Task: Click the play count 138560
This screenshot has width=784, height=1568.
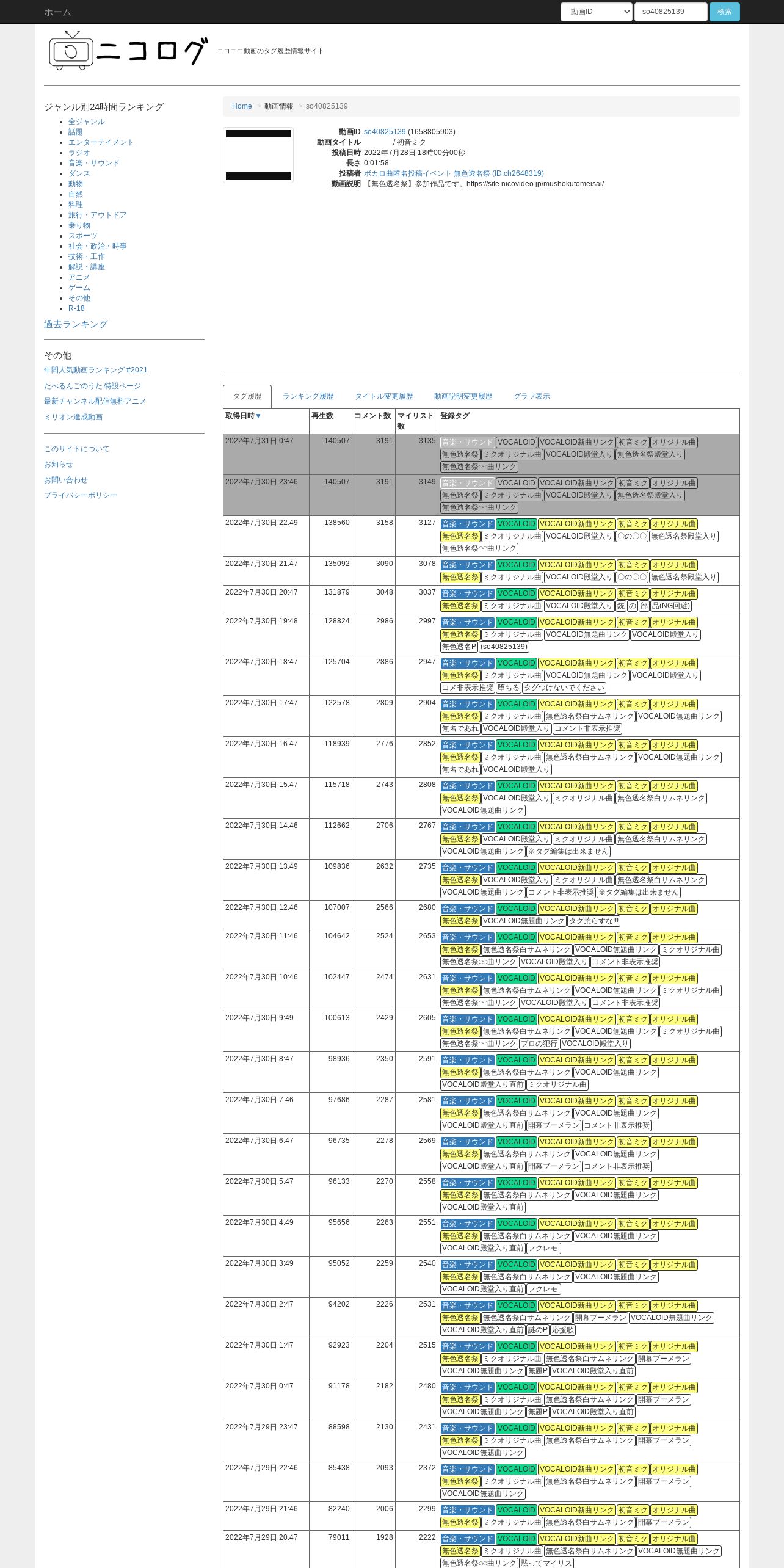Action: point(337,523)
